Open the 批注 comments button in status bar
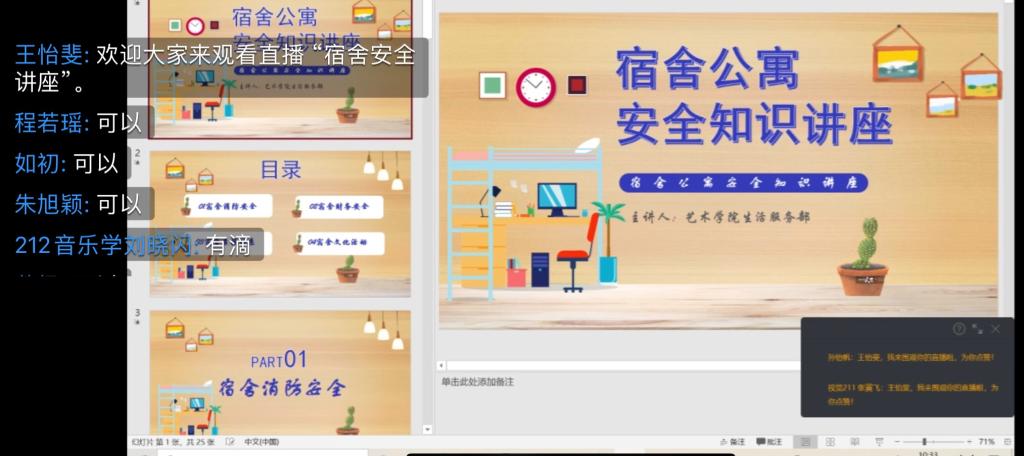1024x456 pixels. tap(771, 442)
